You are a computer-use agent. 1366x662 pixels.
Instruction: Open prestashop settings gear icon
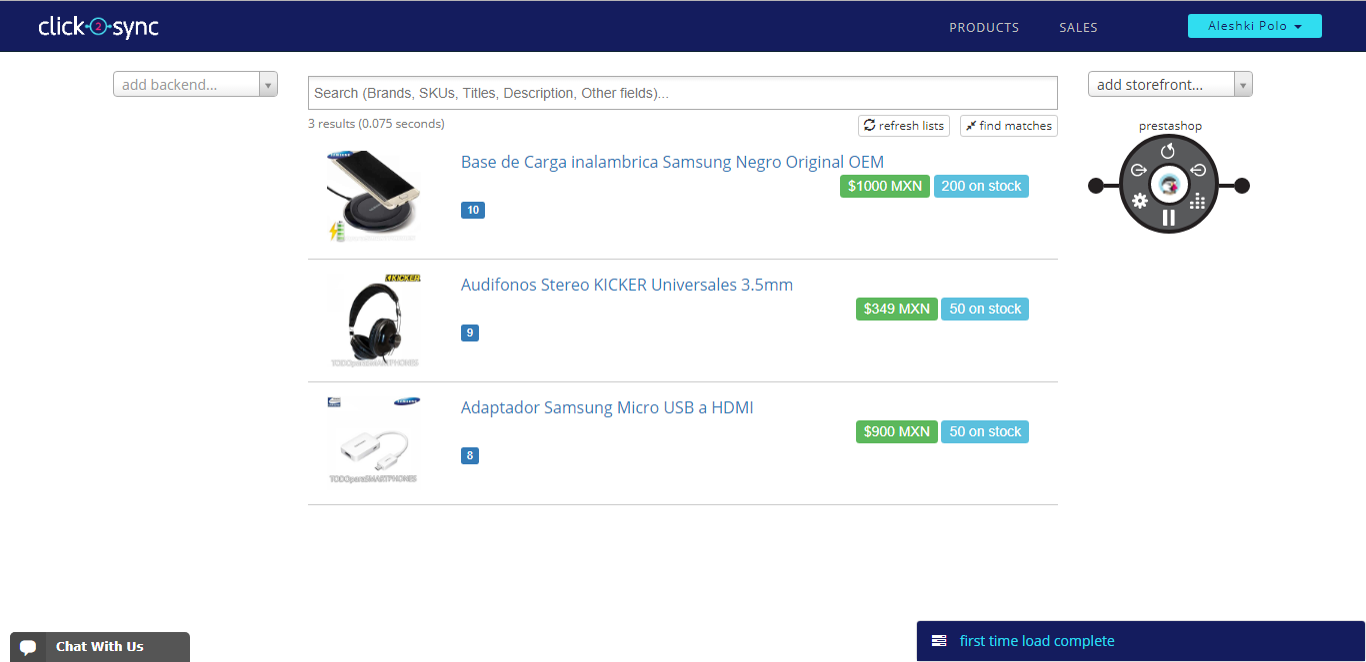pos(1140,201)
